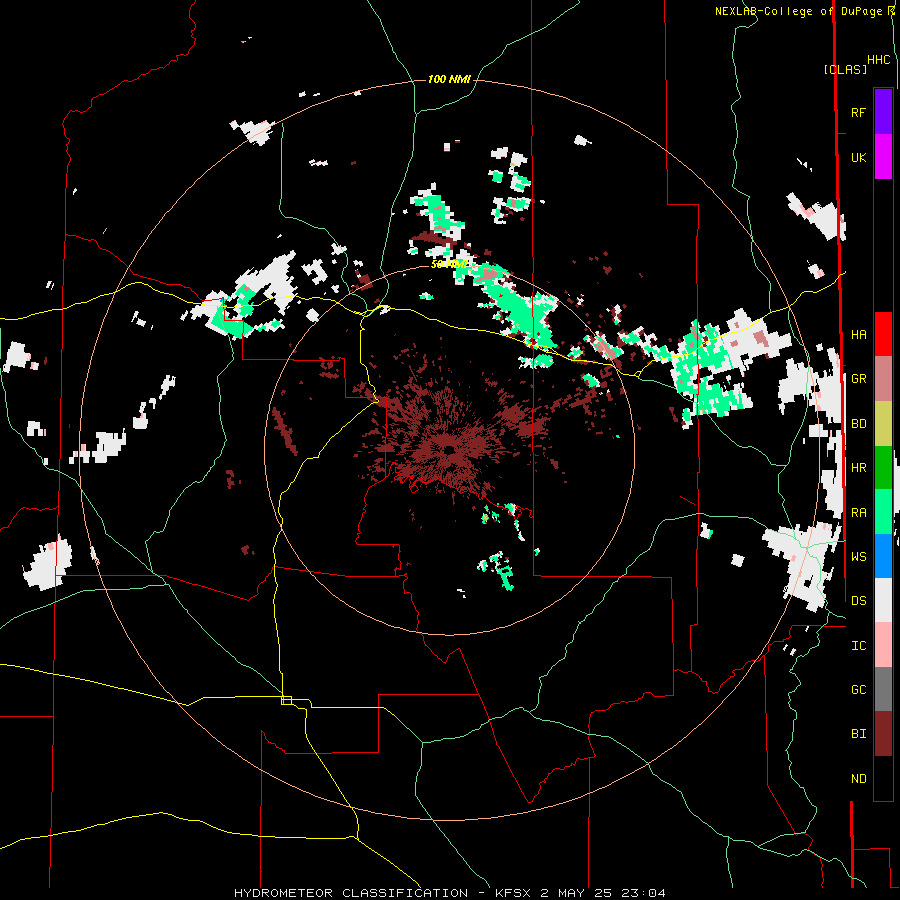Click the radar site center

pos(449,450)
